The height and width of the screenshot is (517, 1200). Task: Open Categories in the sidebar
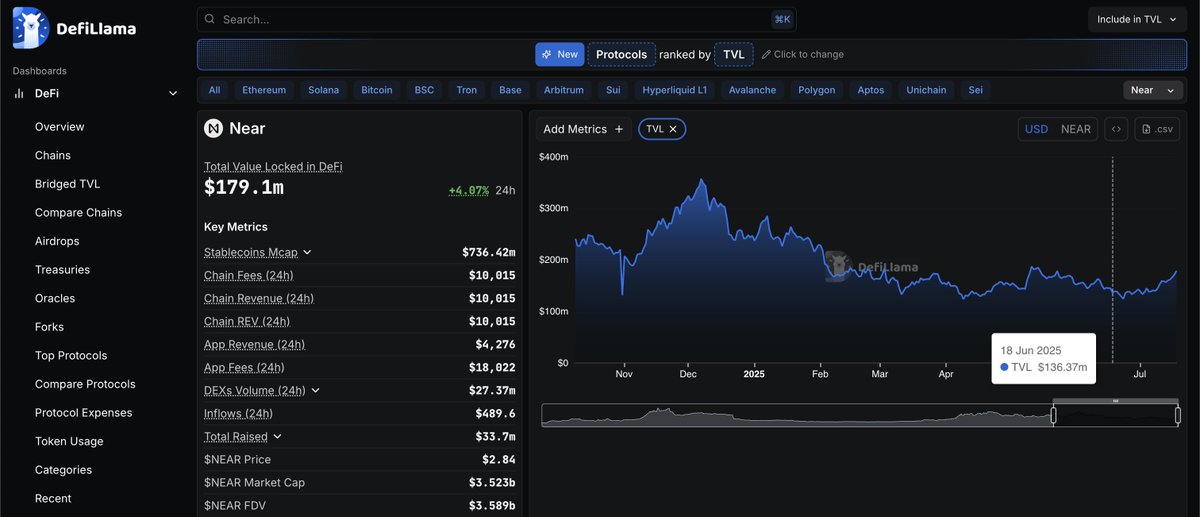63,470
